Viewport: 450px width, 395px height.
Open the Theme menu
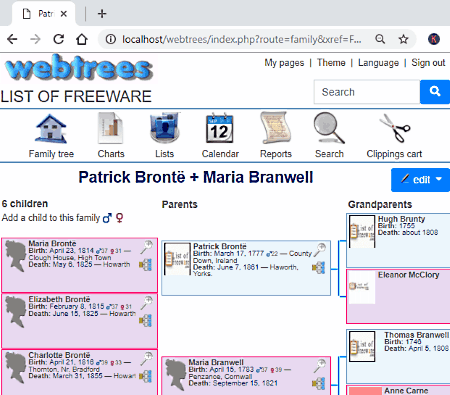331,63
